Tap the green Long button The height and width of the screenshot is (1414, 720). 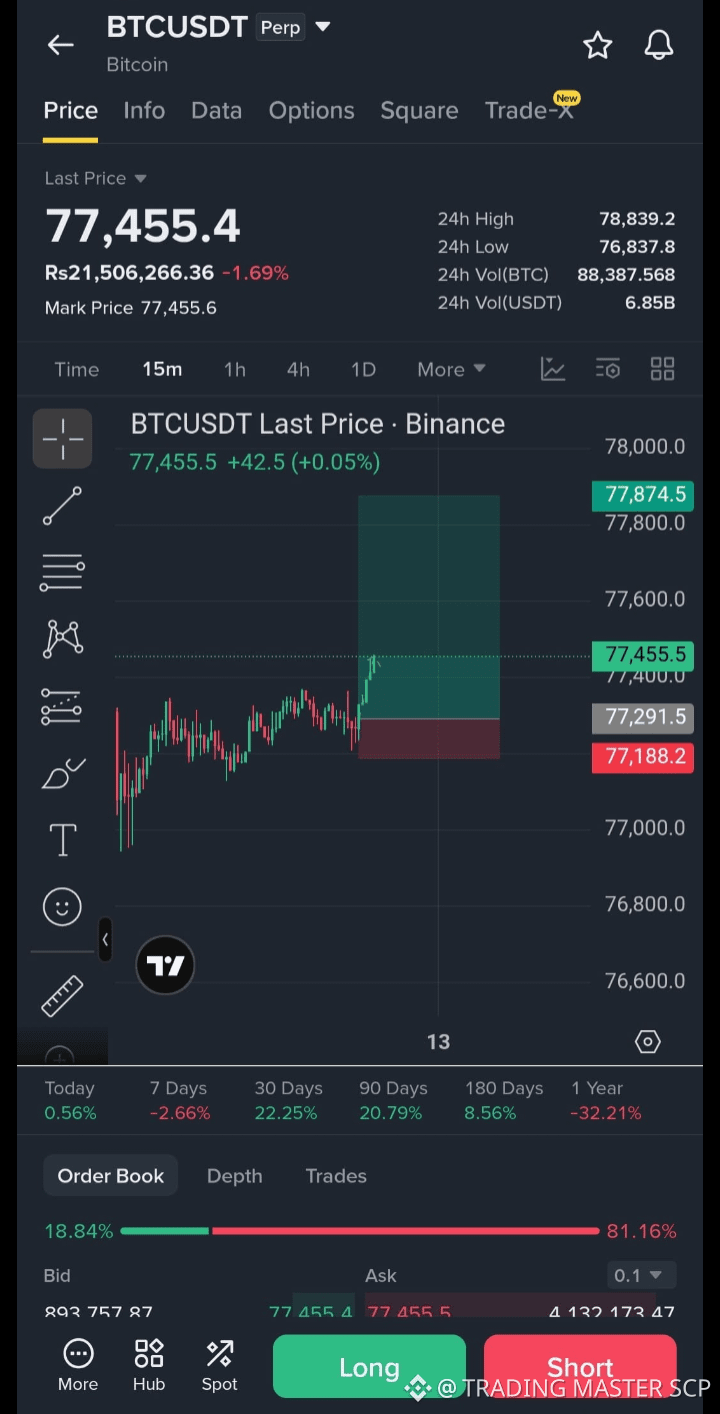[369, 1367]
